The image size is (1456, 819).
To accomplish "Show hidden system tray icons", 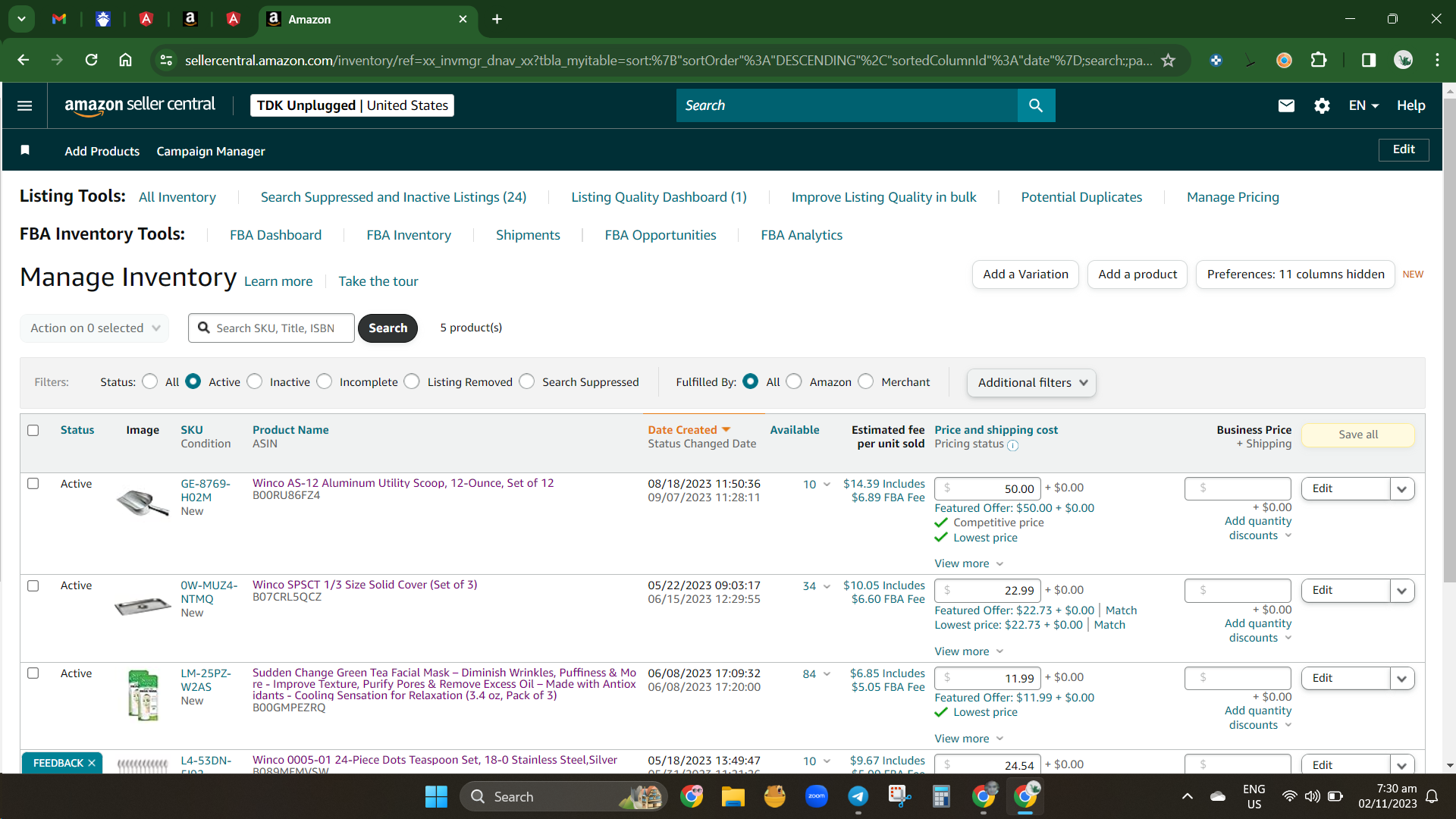I will [1188, 796].
